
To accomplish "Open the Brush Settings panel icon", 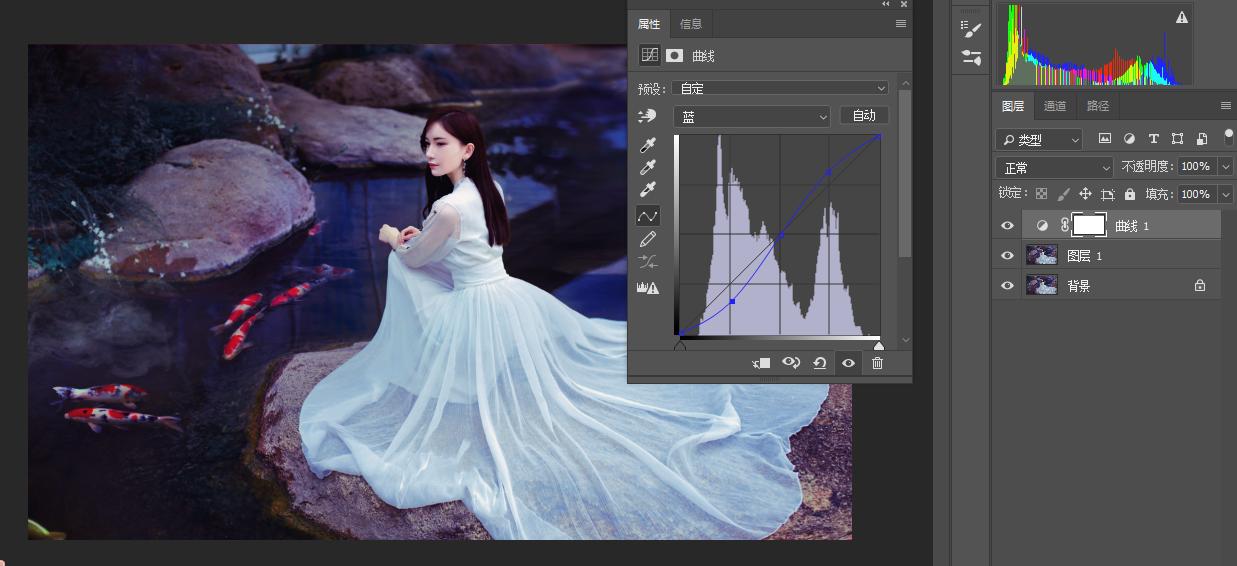I will click(971, 30).
